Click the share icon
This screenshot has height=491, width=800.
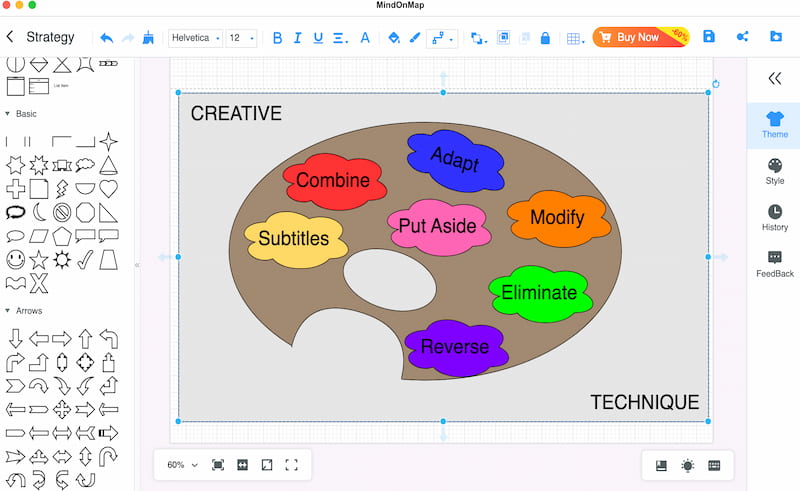point(742,36)
